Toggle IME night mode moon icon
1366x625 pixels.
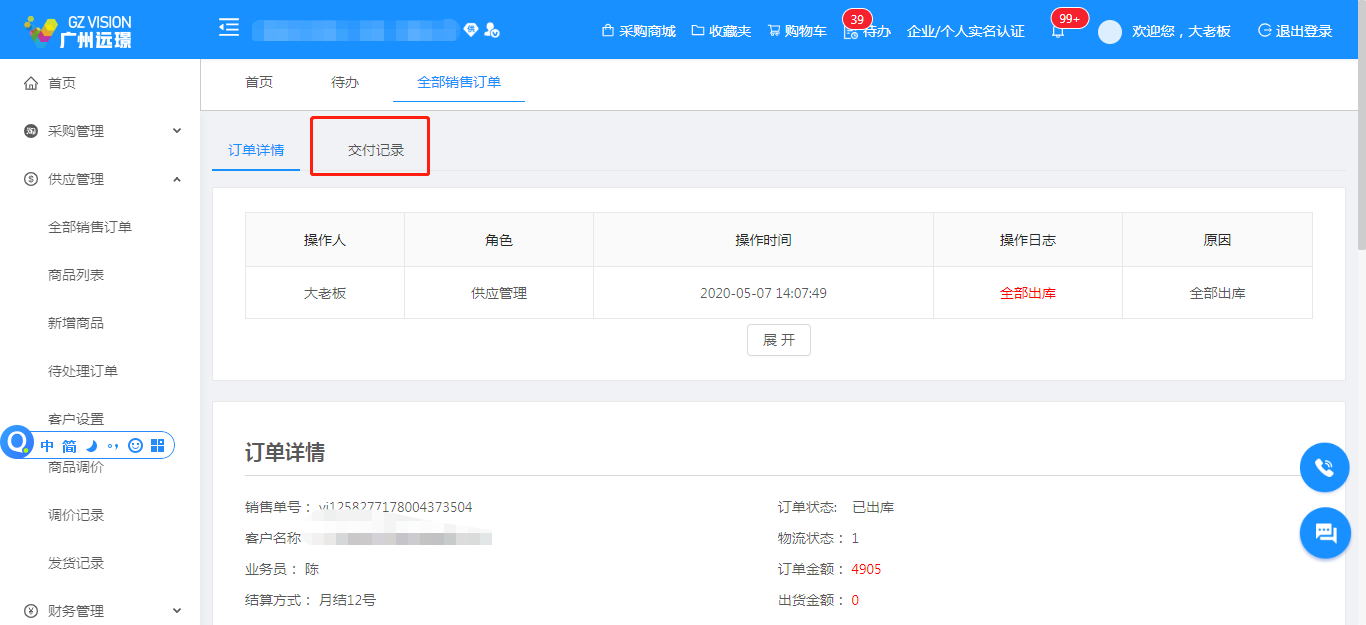tap(91, 446)
